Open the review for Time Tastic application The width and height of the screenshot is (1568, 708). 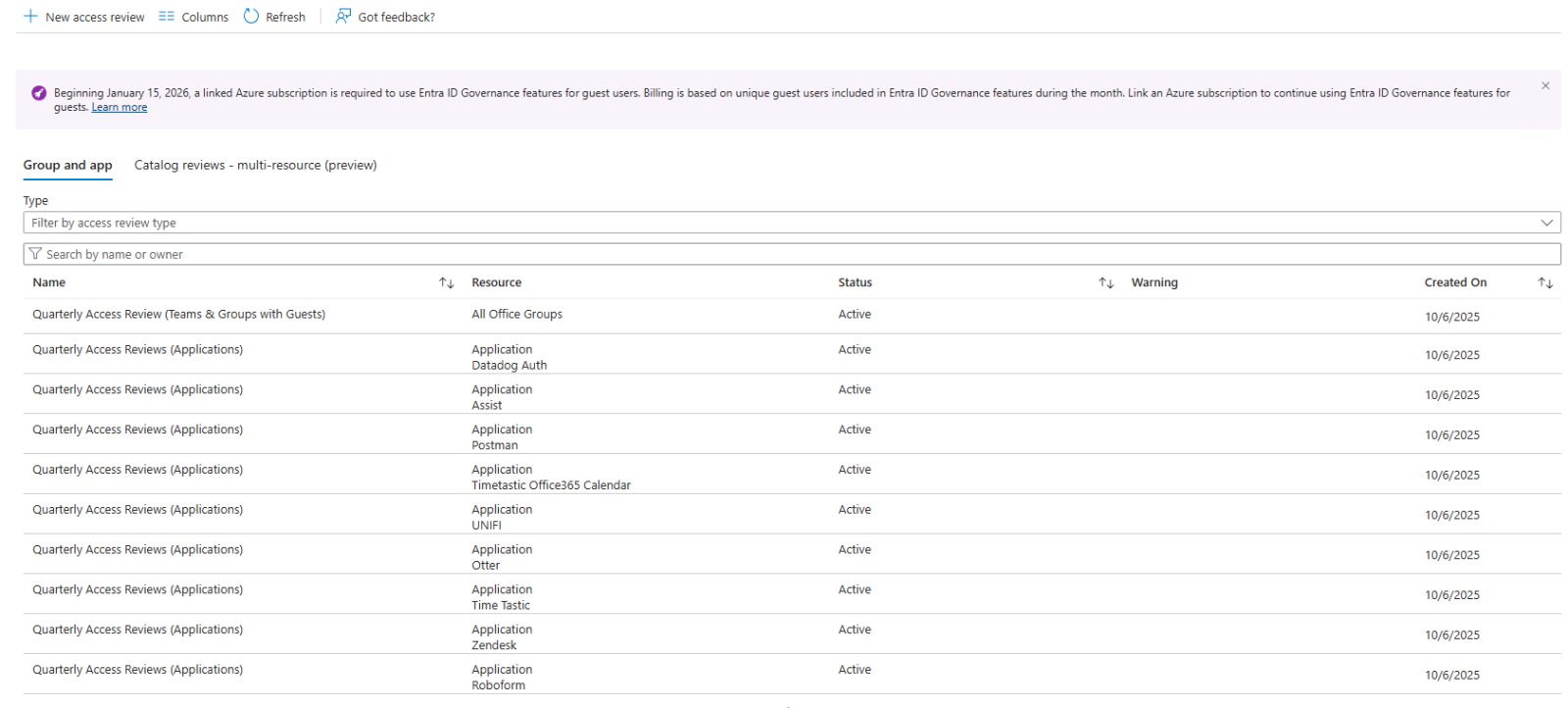[138, 590]
